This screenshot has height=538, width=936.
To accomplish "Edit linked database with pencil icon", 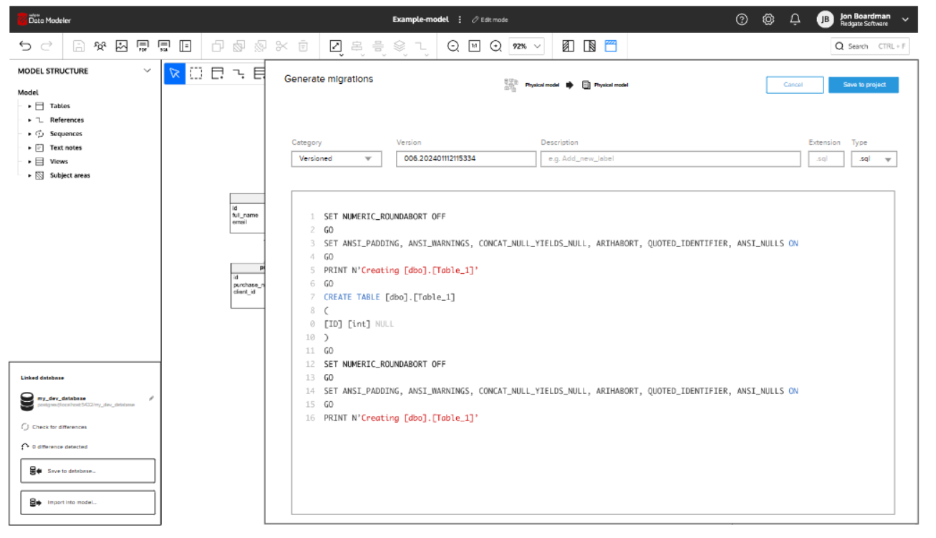I will pos(151,398).
